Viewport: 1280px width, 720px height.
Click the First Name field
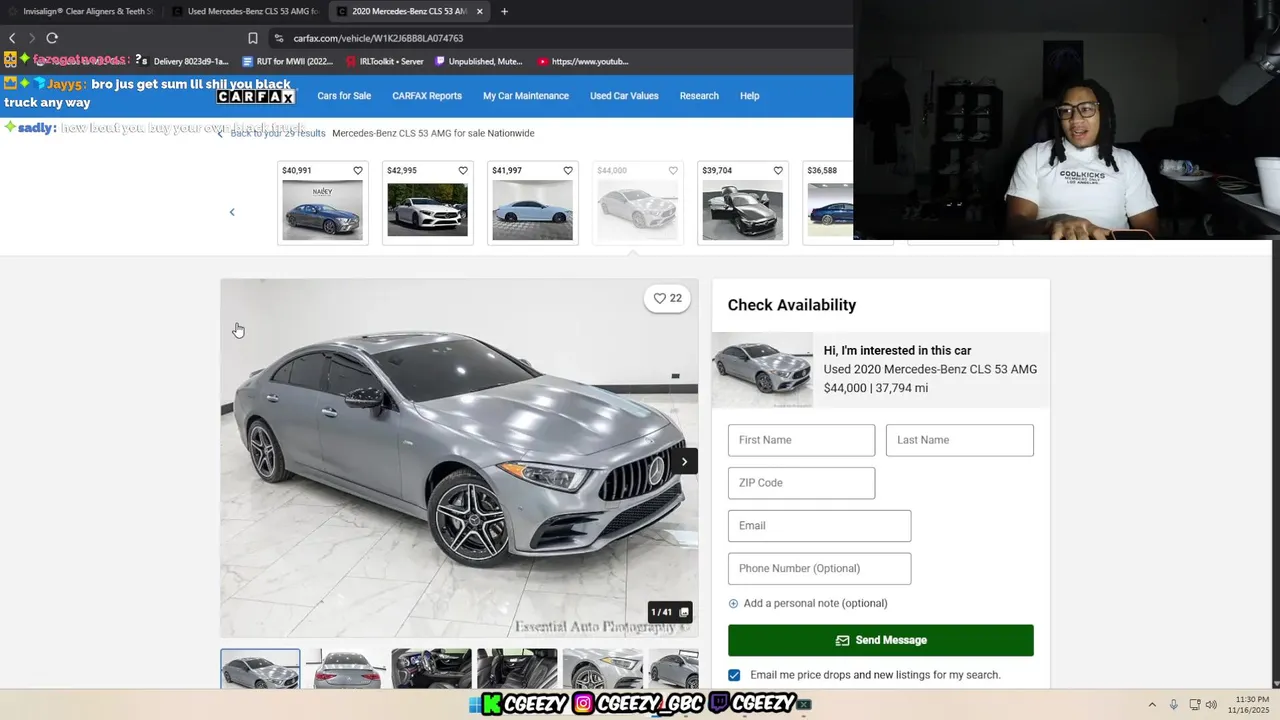[801, 440]
